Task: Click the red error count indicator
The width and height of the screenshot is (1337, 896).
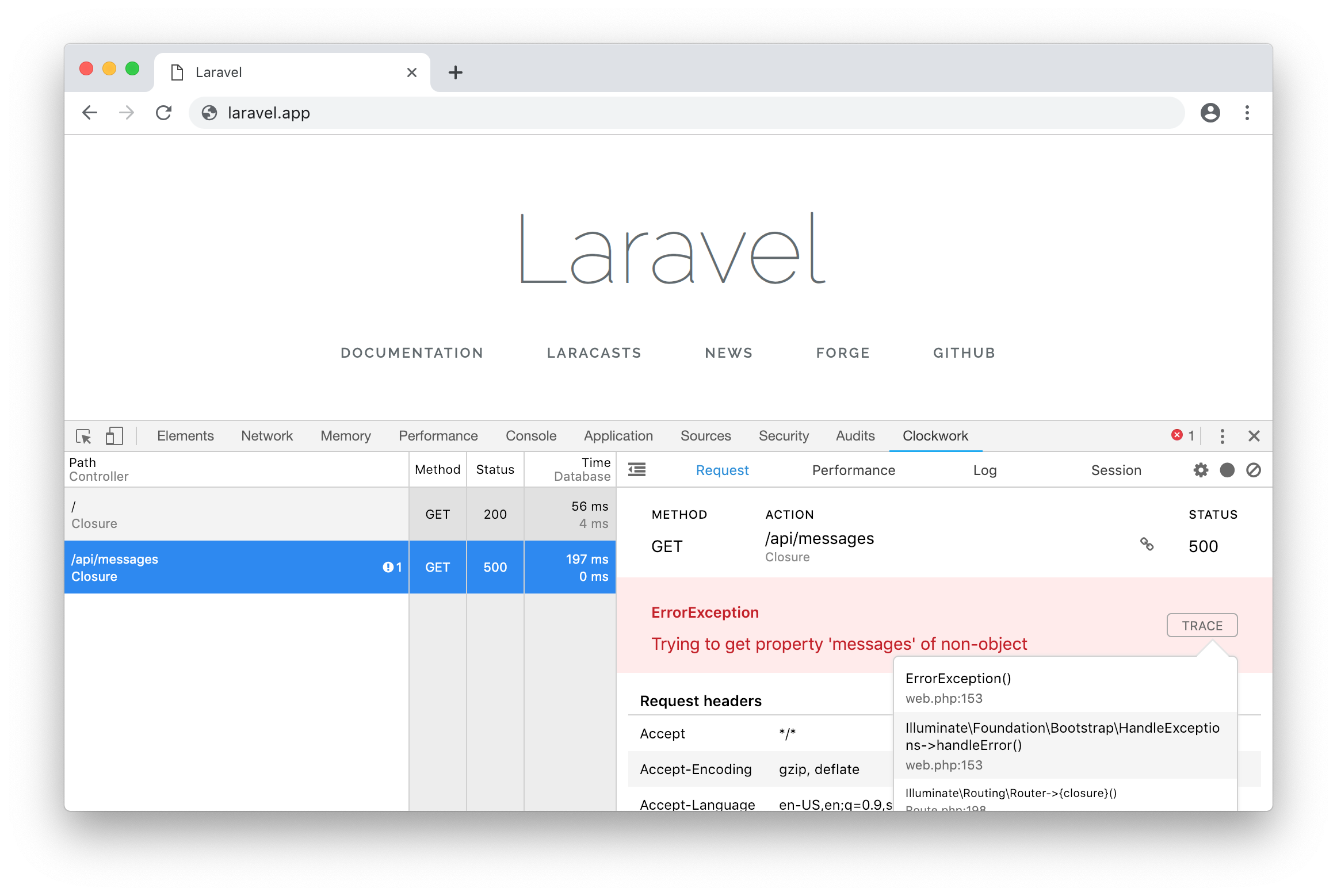Action: [1183, 435]
